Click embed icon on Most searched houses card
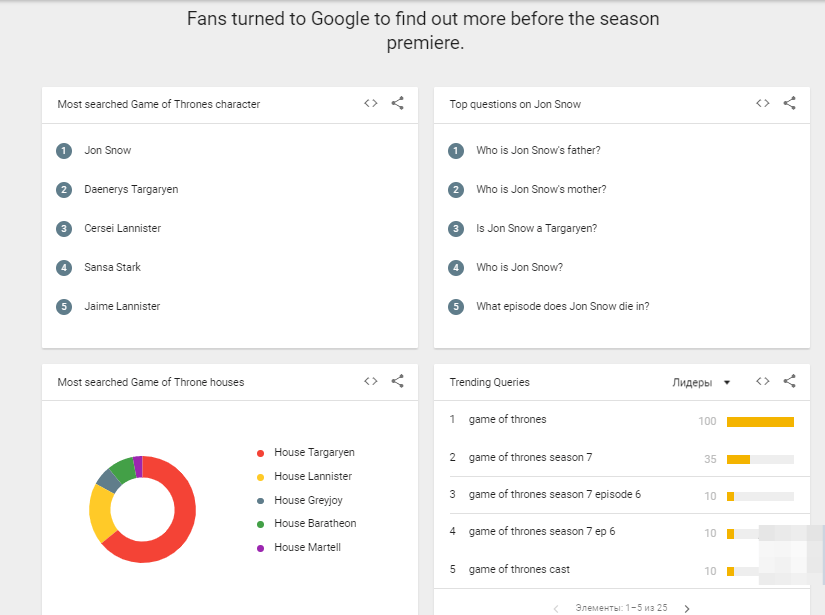This screenshot has height=615, width=825. pos(371,381)
